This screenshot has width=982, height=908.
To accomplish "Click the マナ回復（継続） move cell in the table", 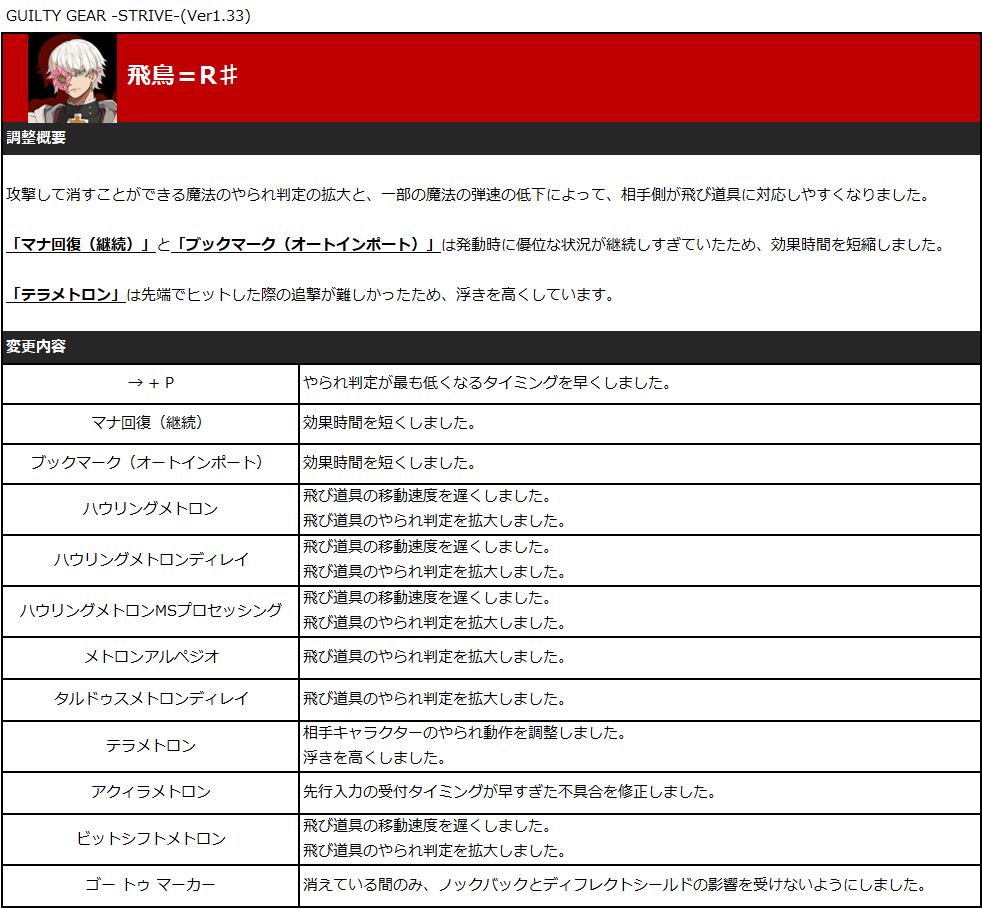I will [x=151, y=423].
